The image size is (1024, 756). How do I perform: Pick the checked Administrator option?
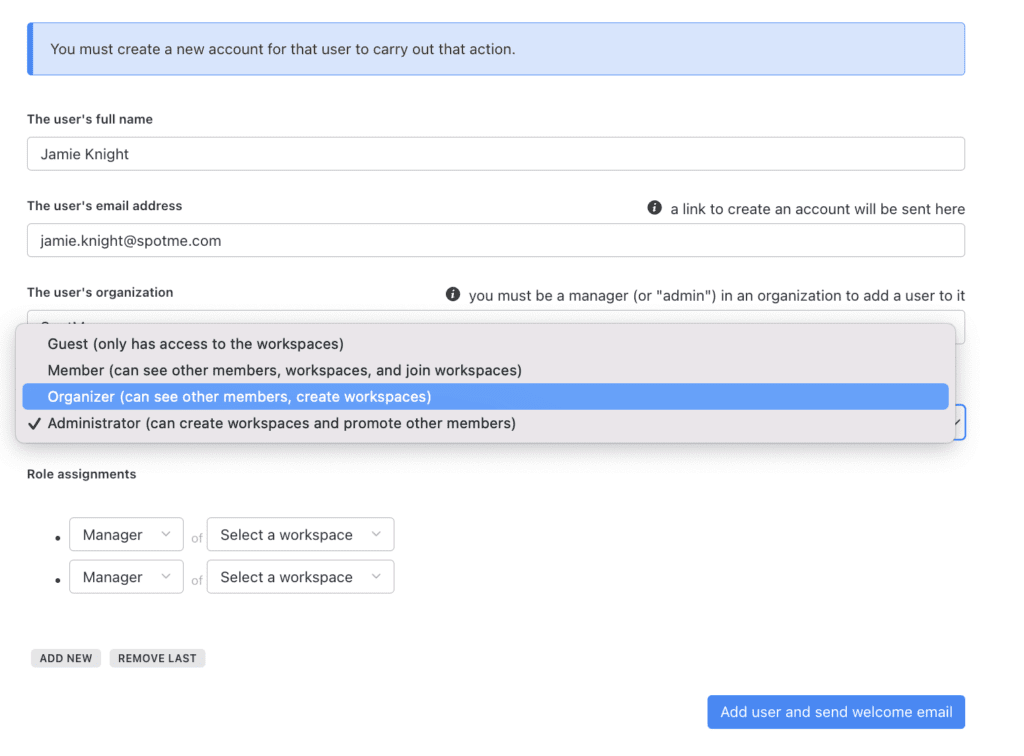(281, 423)
